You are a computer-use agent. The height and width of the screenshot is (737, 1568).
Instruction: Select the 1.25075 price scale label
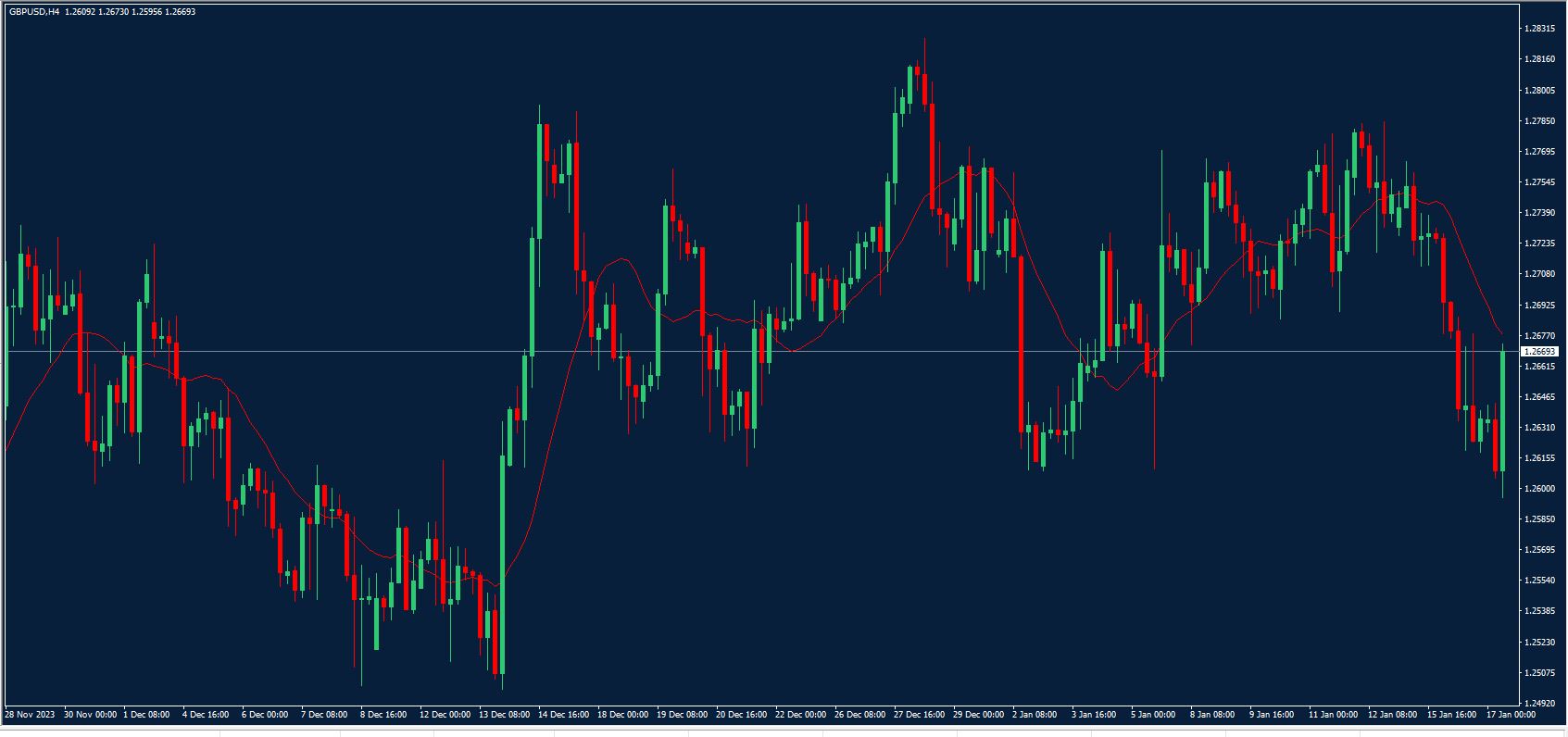point(1539,672)
